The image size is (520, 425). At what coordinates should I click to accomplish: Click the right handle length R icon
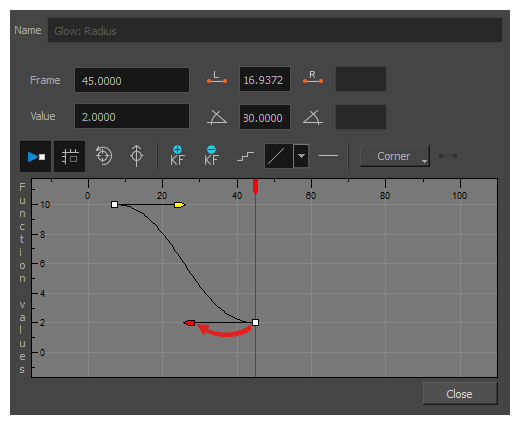[x=313, y=78]
